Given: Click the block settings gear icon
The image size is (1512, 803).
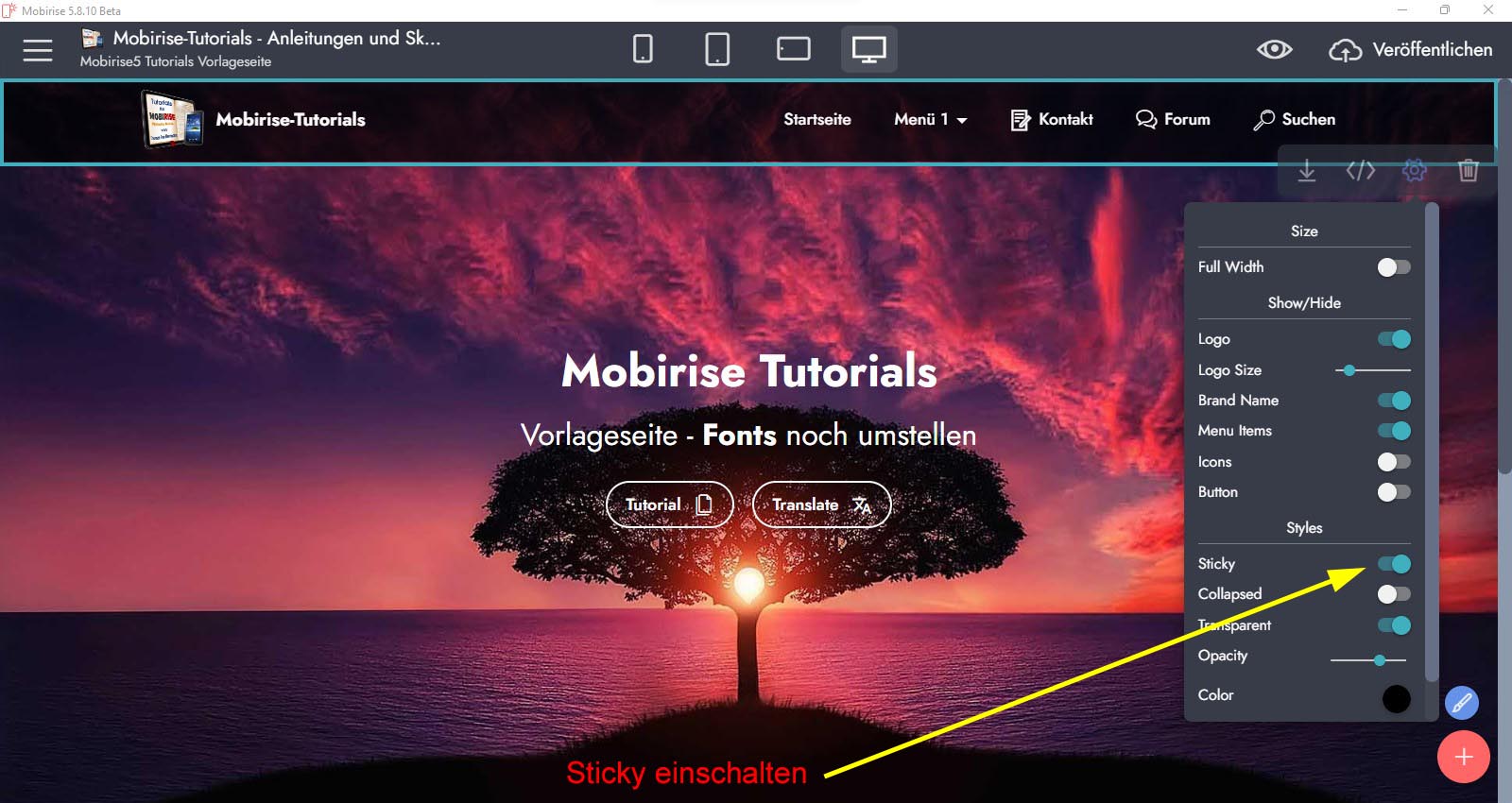Looking at the screenshot, I should pos(1415,170).
